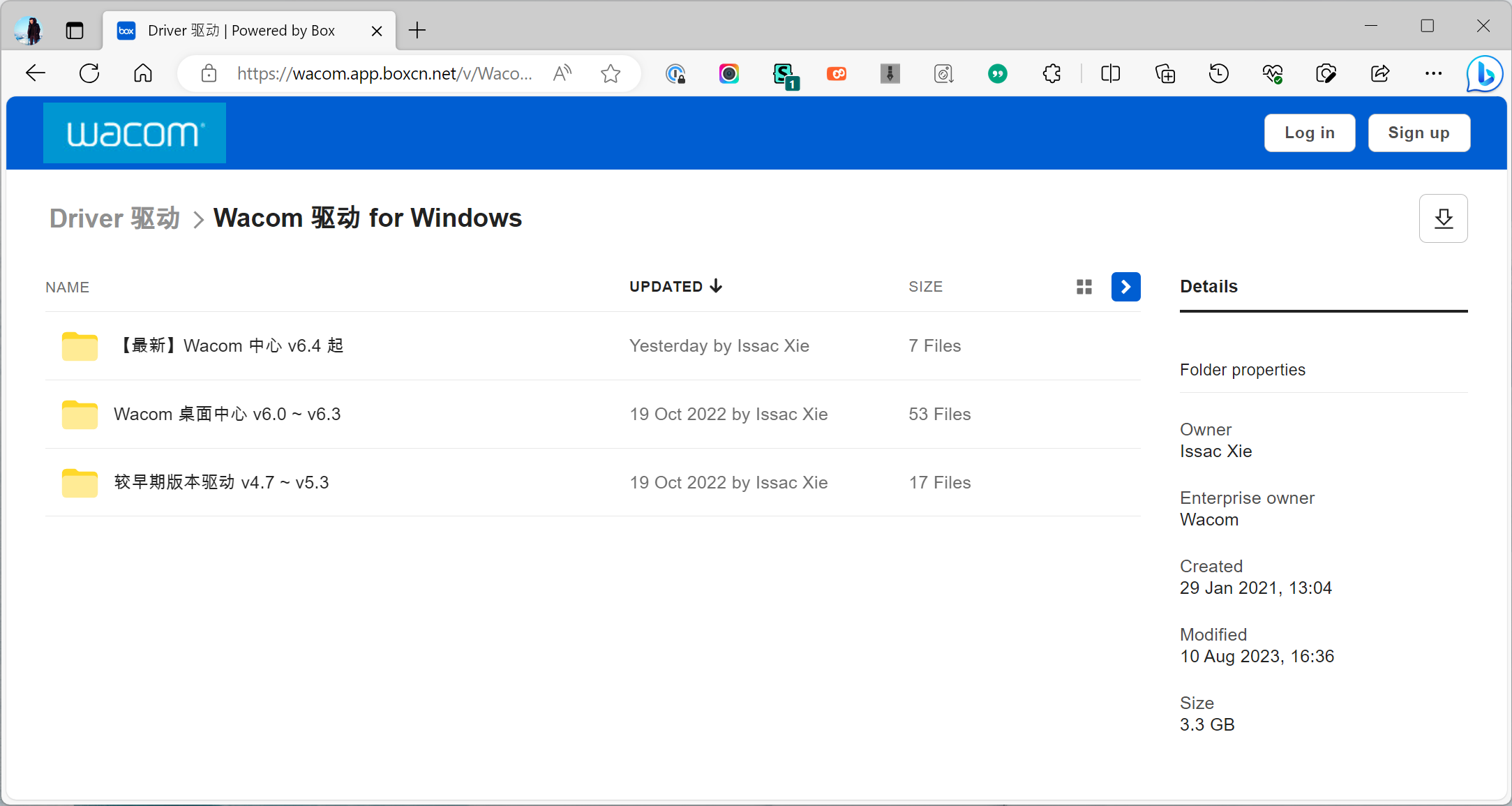Open the orange extension icon
Image resolution: width=1512 pixels, height=806 pixels.
(837, 73)
